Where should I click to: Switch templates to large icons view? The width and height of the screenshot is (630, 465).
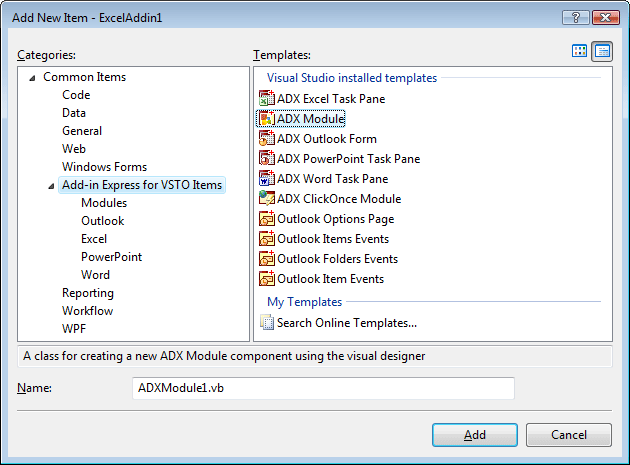click(579, 51)
